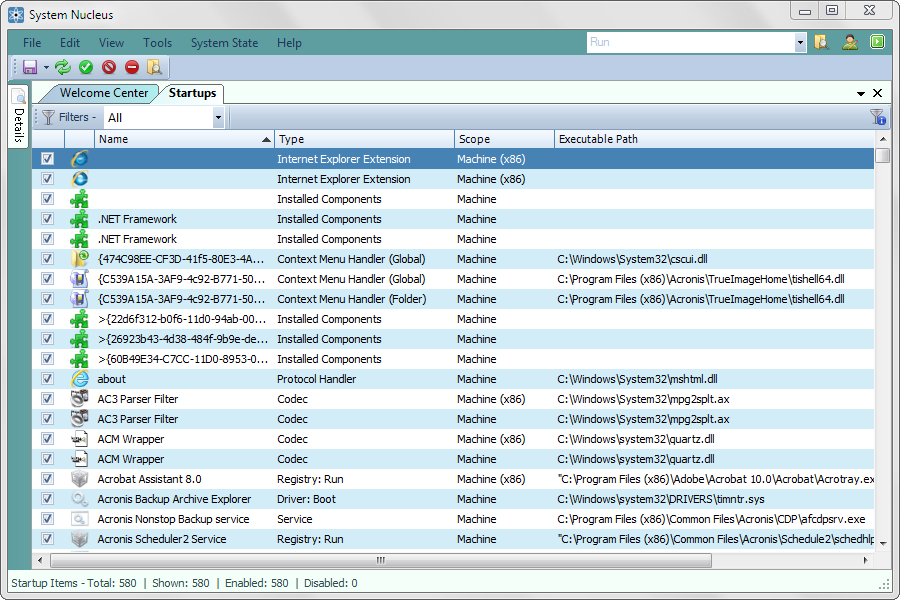This screenshot has height=600, width=900.
Task: Open the System State menu
Action: 224,43
